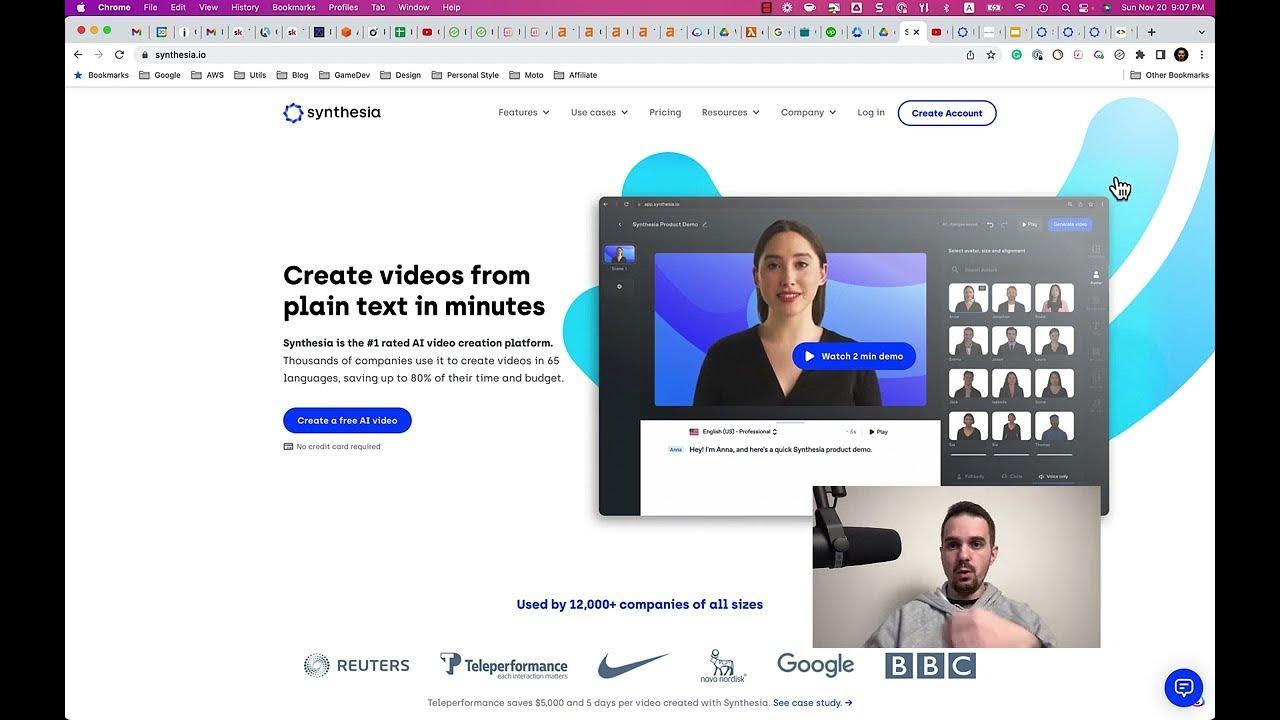This screenshot has height=720, width=1280.
Task: Expand the Features dropdown
Action: coord(523,113)
